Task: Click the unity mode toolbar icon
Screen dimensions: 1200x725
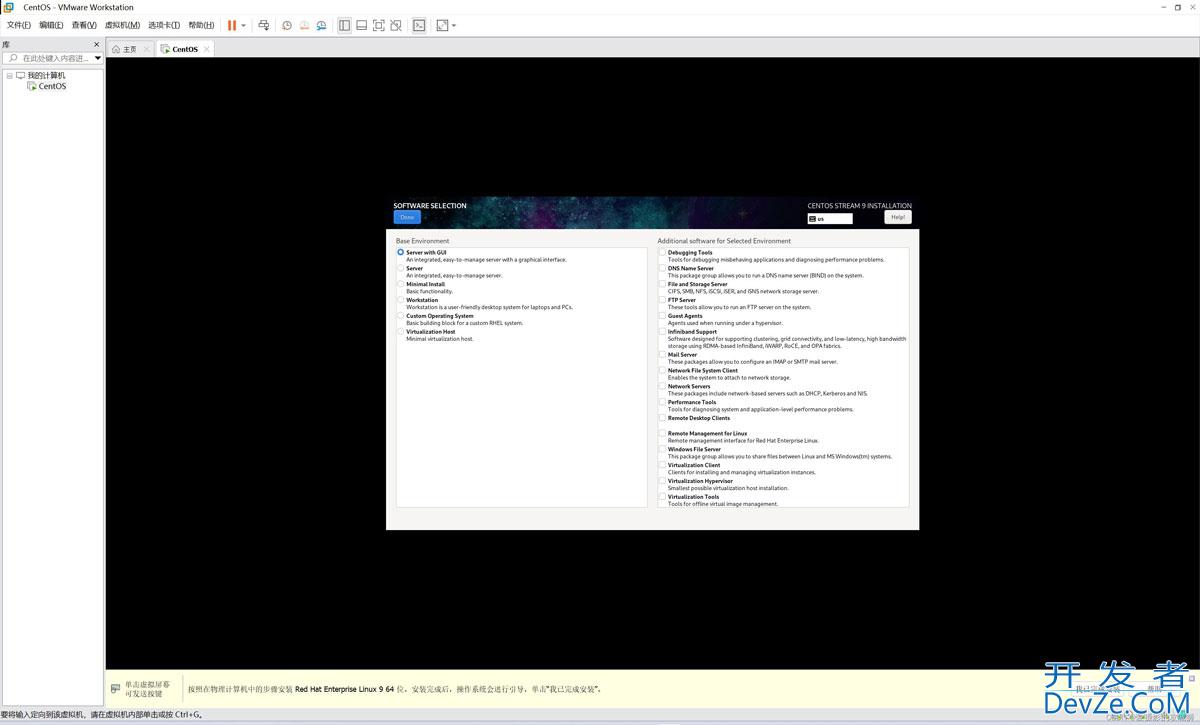Action: click(396, 25)
